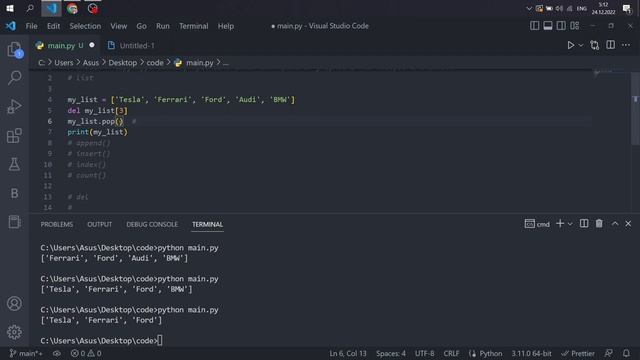The image size is (640, 360).
Task: Change line endings via CRLF
Action: pyautogui.click(x=451, y=353)
